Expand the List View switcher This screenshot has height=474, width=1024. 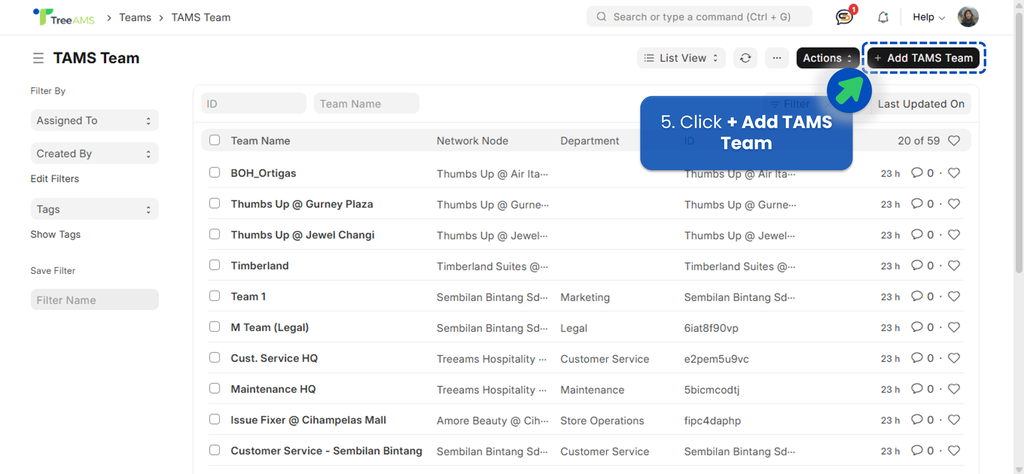(682, 58)
